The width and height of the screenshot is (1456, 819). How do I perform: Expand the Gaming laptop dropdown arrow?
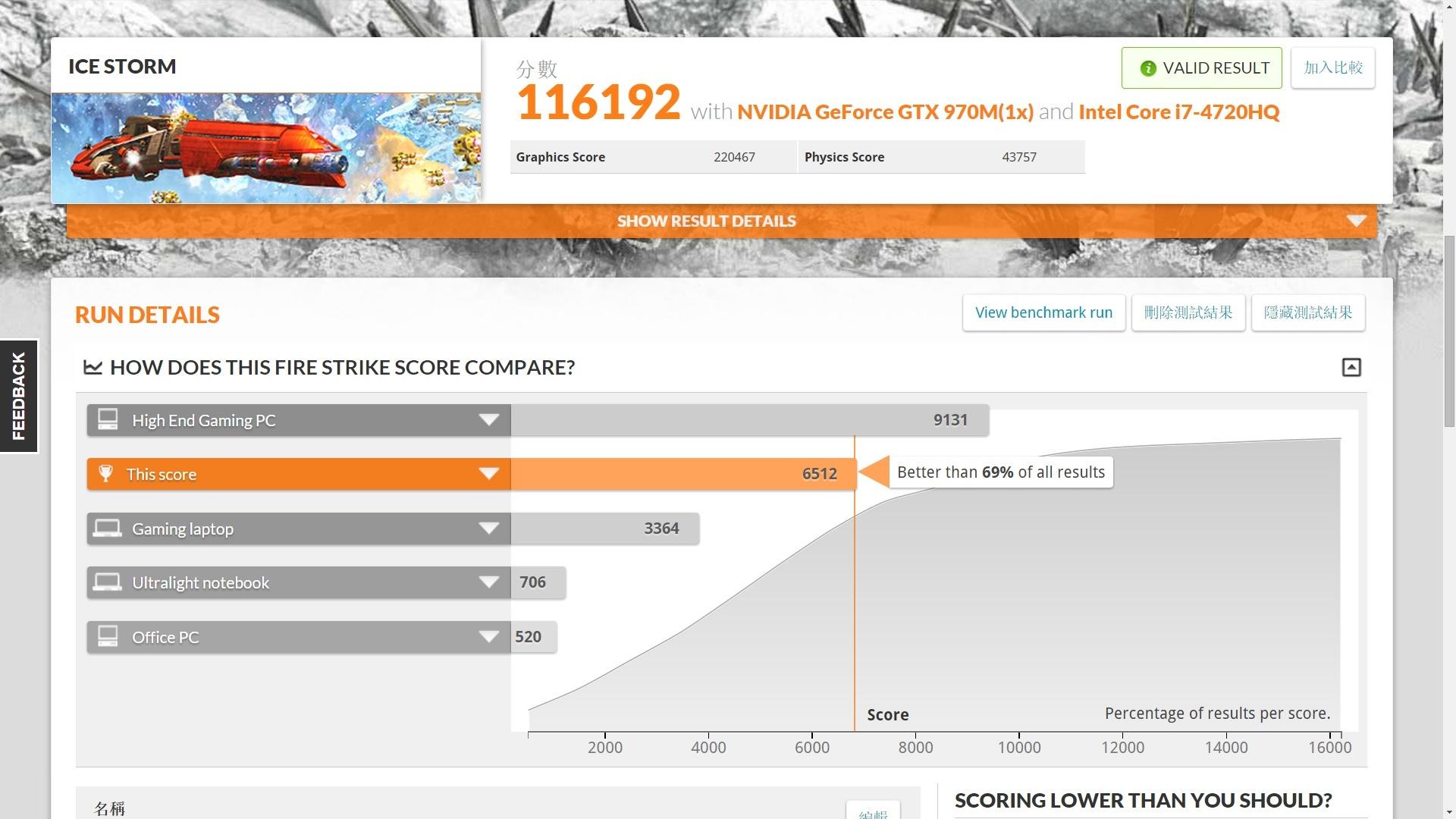[x=489, y=529]
